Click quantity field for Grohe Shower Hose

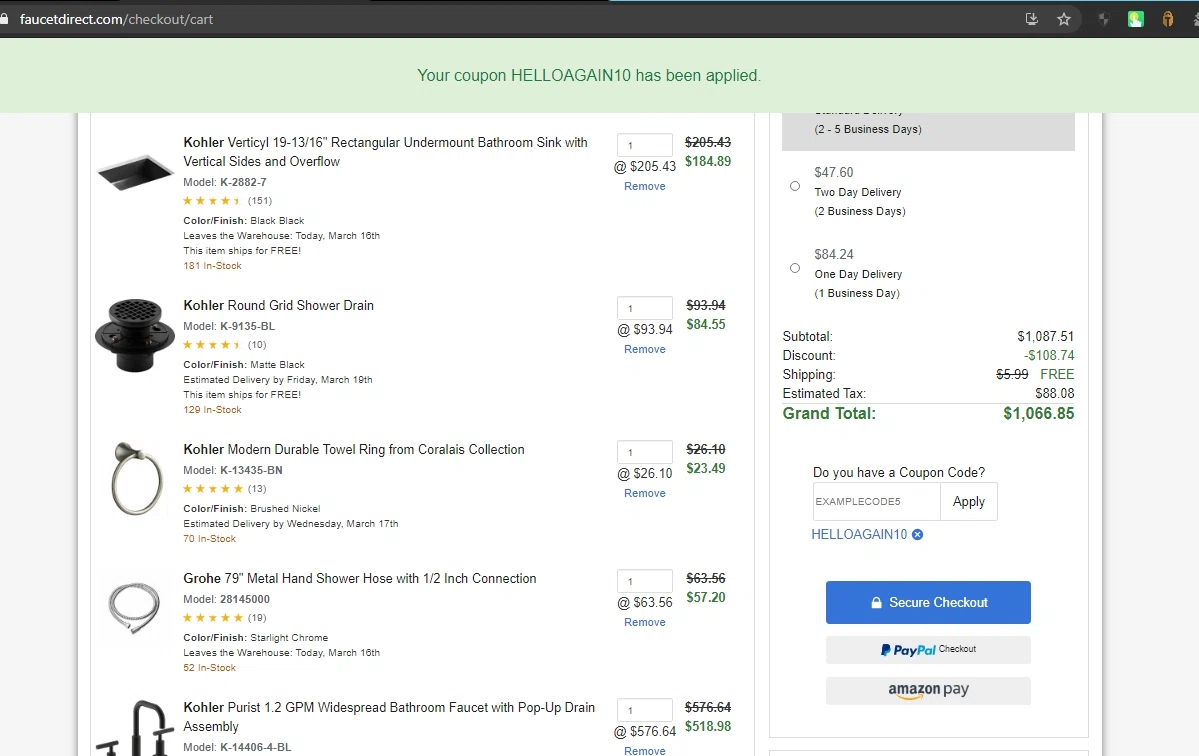coord(645,581)
